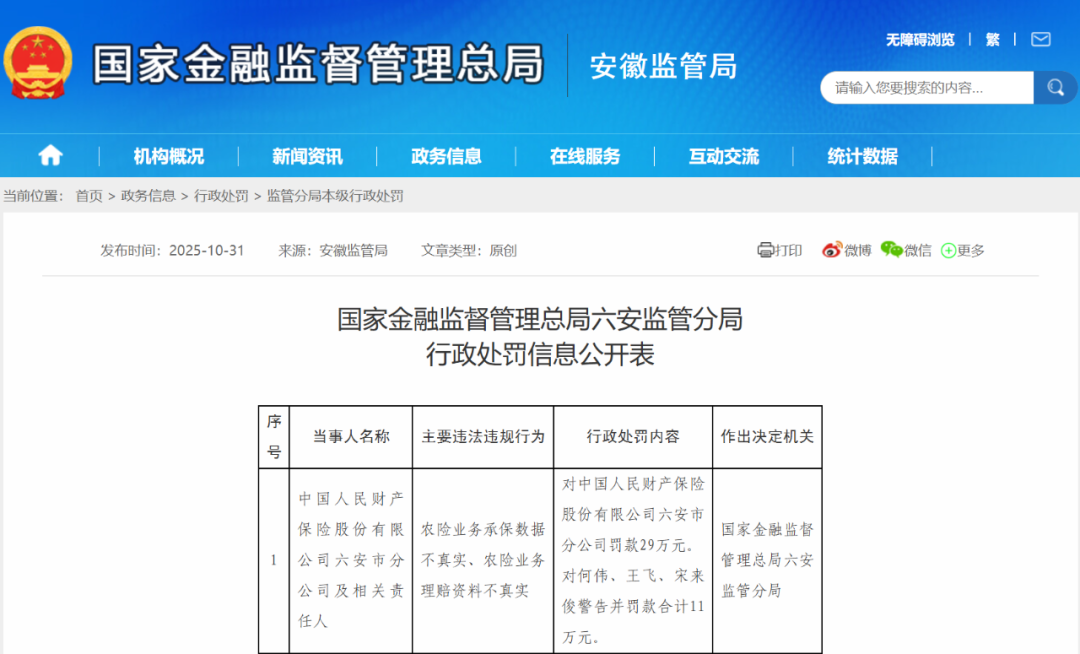1080x654 pixels.
Task: Expand more sharing options plus icon
Action: pyautogui.click(x=948, y=250)
